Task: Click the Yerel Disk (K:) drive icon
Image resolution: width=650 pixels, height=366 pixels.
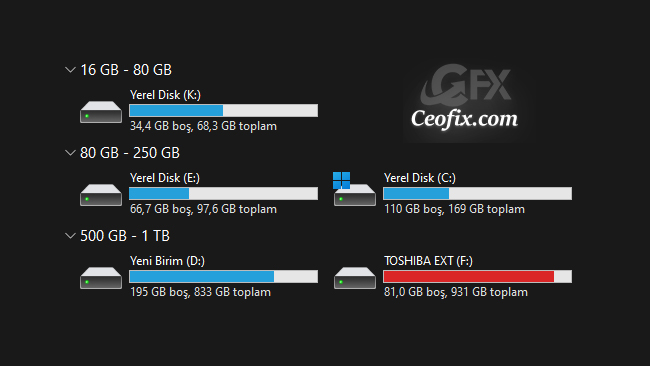Action: point(101,111)
